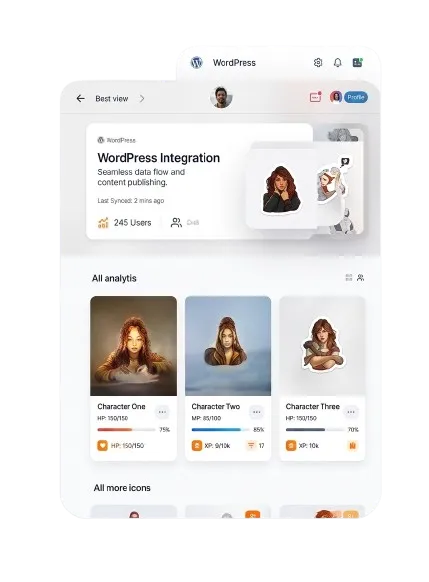Click the orange heart icon on Character One
The height and width of the screenshot is (582, 429).
pos(102,445)
